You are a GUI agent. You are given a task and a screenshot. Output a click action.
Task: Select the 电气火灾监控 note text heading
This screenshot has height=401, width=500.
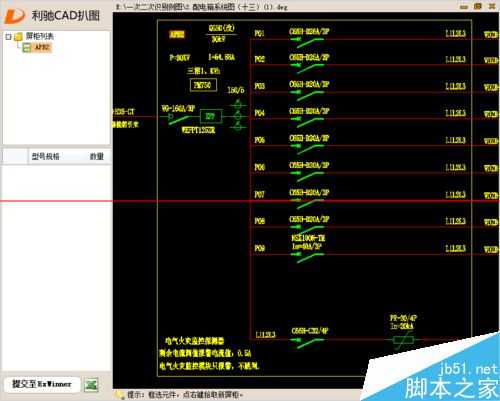tap(194, 341)
